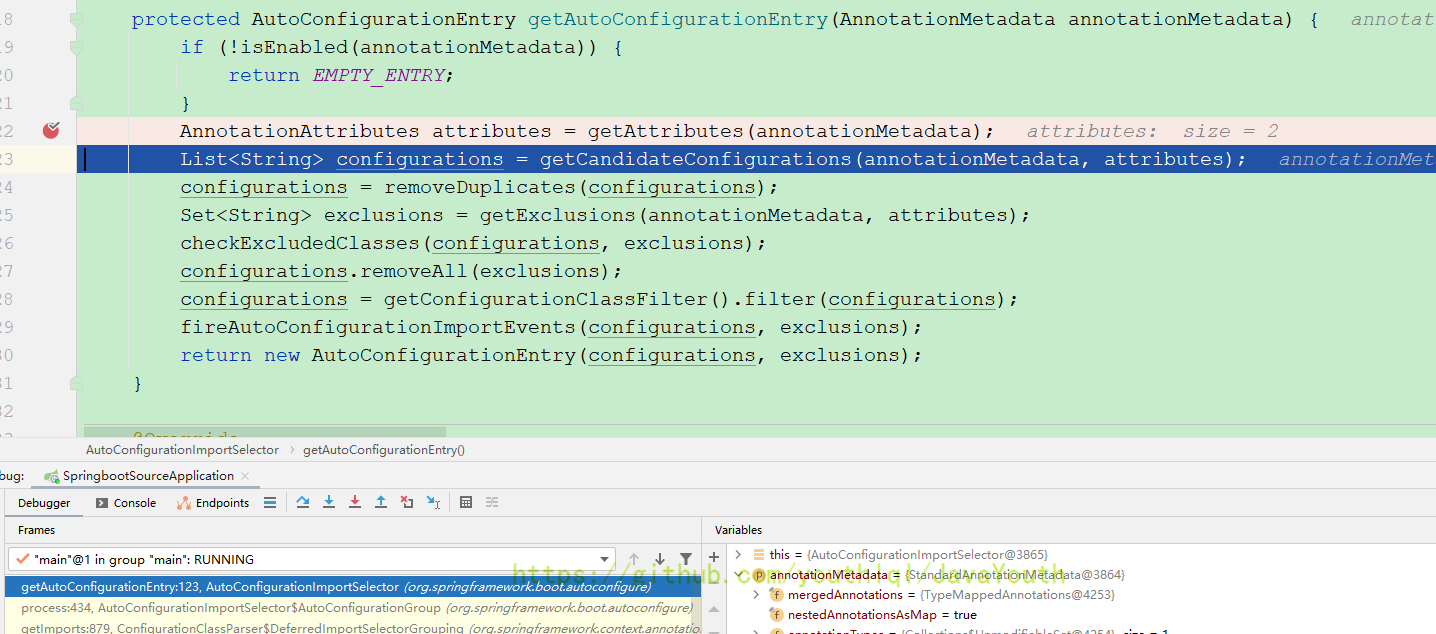
Task: Click the red Force Step Into icon
Action: 355,502
